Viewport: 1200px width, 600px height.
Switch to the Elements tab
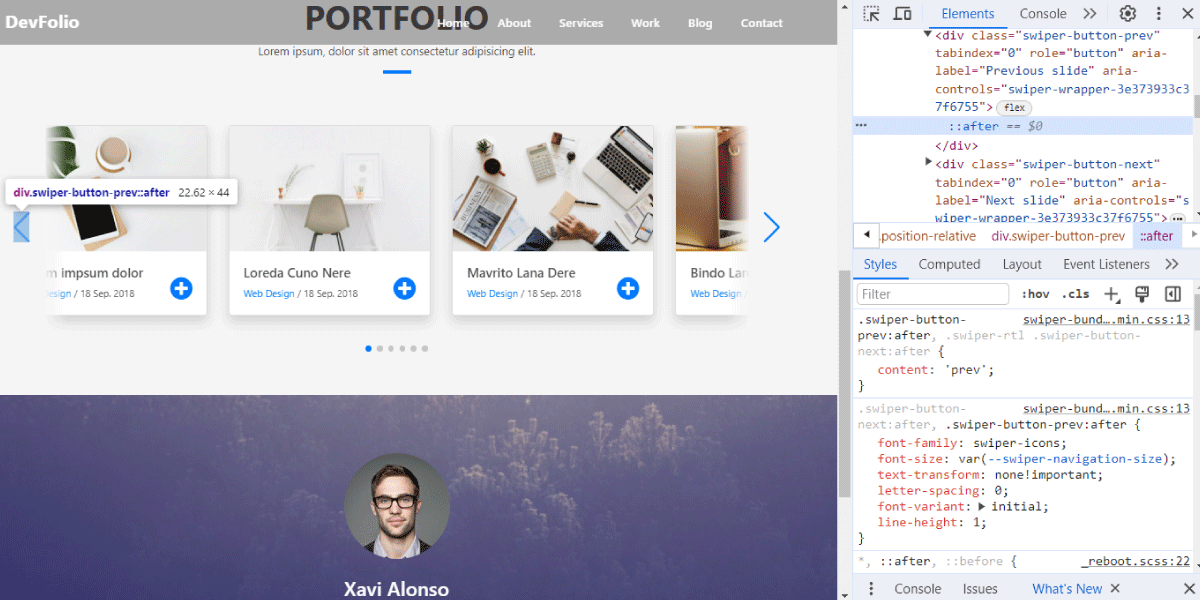[968, 14]
